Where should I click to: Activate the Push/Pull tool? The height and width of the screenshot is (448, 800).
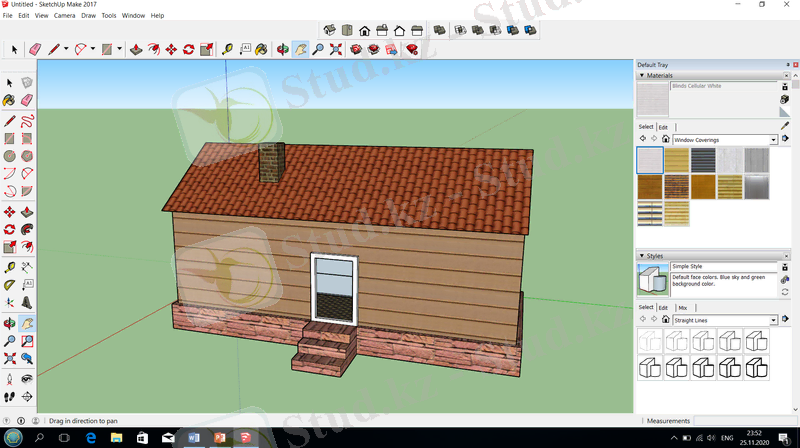[x=137, y=48]
